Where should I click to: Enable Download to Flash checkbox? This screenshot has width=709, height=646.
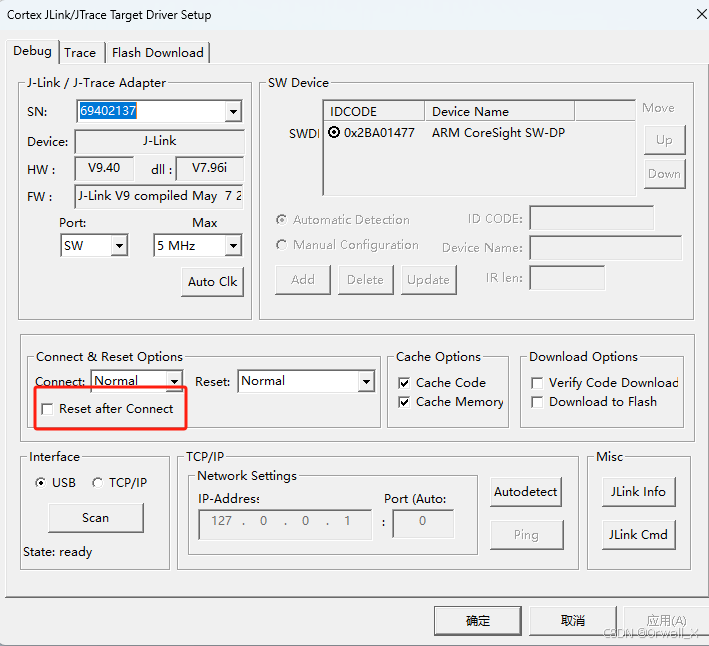pyautogui.click(x=537, y=402)
